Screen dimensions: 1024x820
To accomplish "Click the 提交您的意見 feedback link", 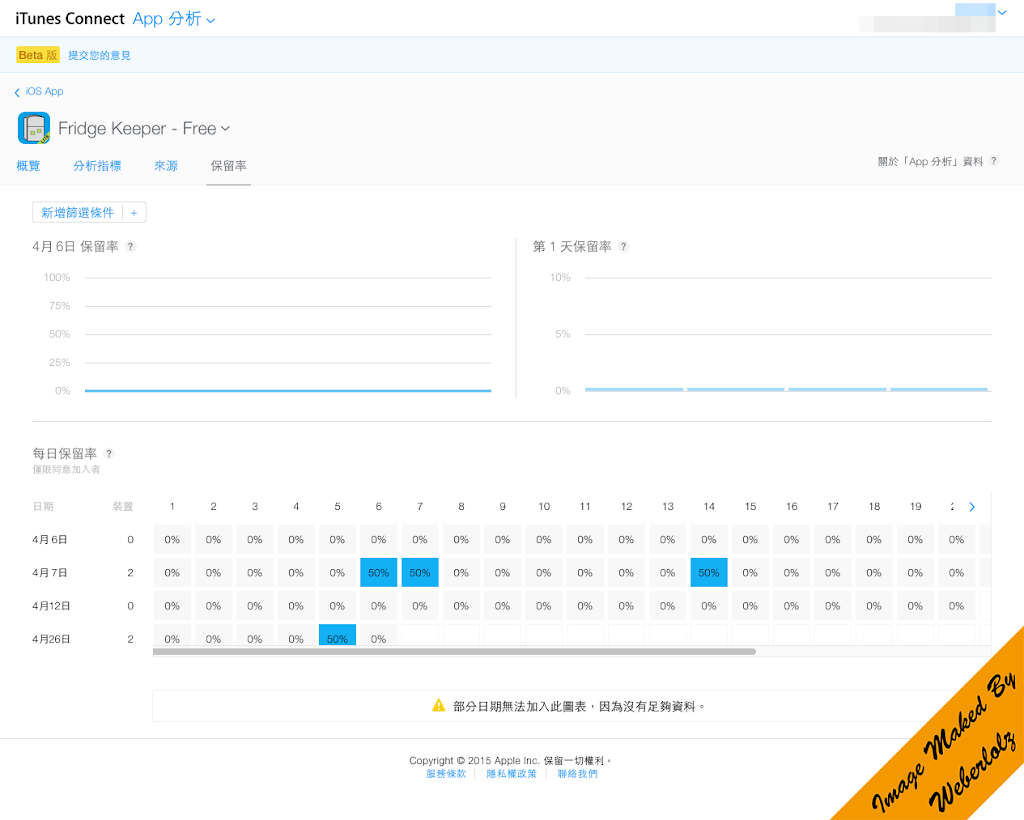I will coord(99,55).
